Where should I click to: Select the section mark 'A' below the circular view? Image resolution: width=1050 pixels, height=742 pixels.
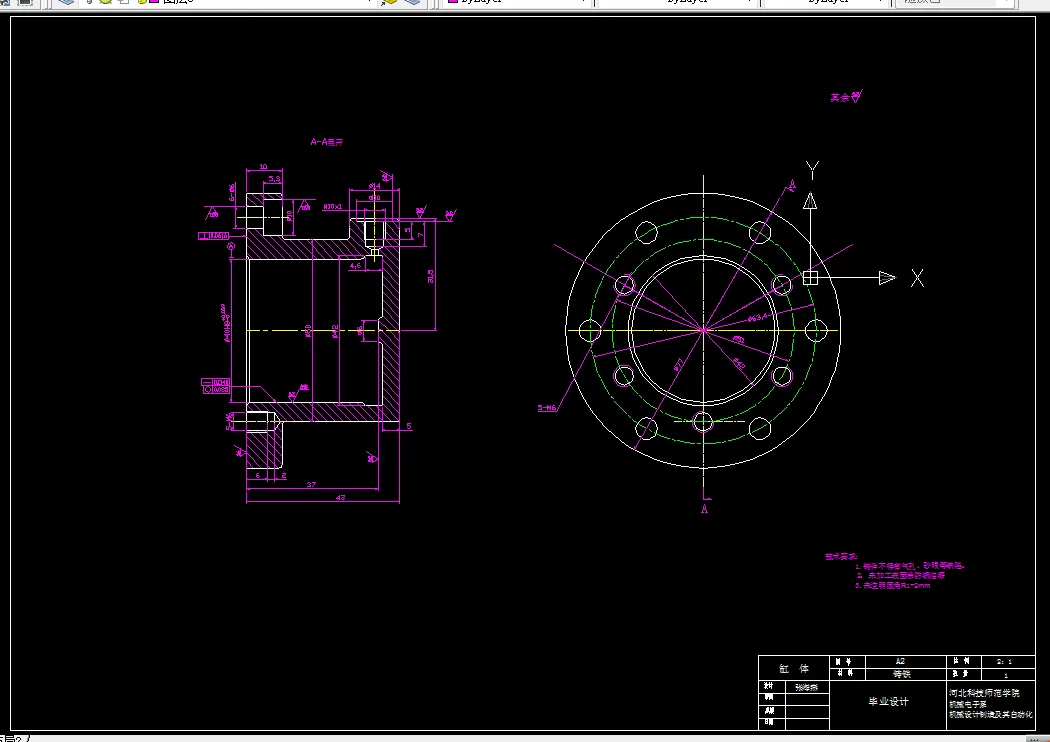704,510
